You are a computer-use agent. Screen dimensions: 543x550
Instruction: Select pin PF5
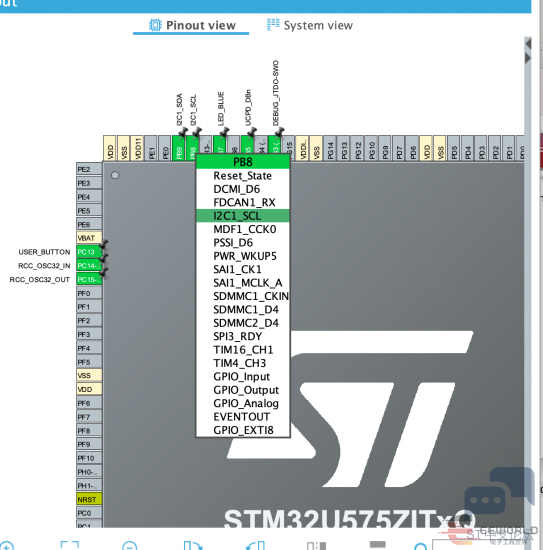(x=89, y=362)
